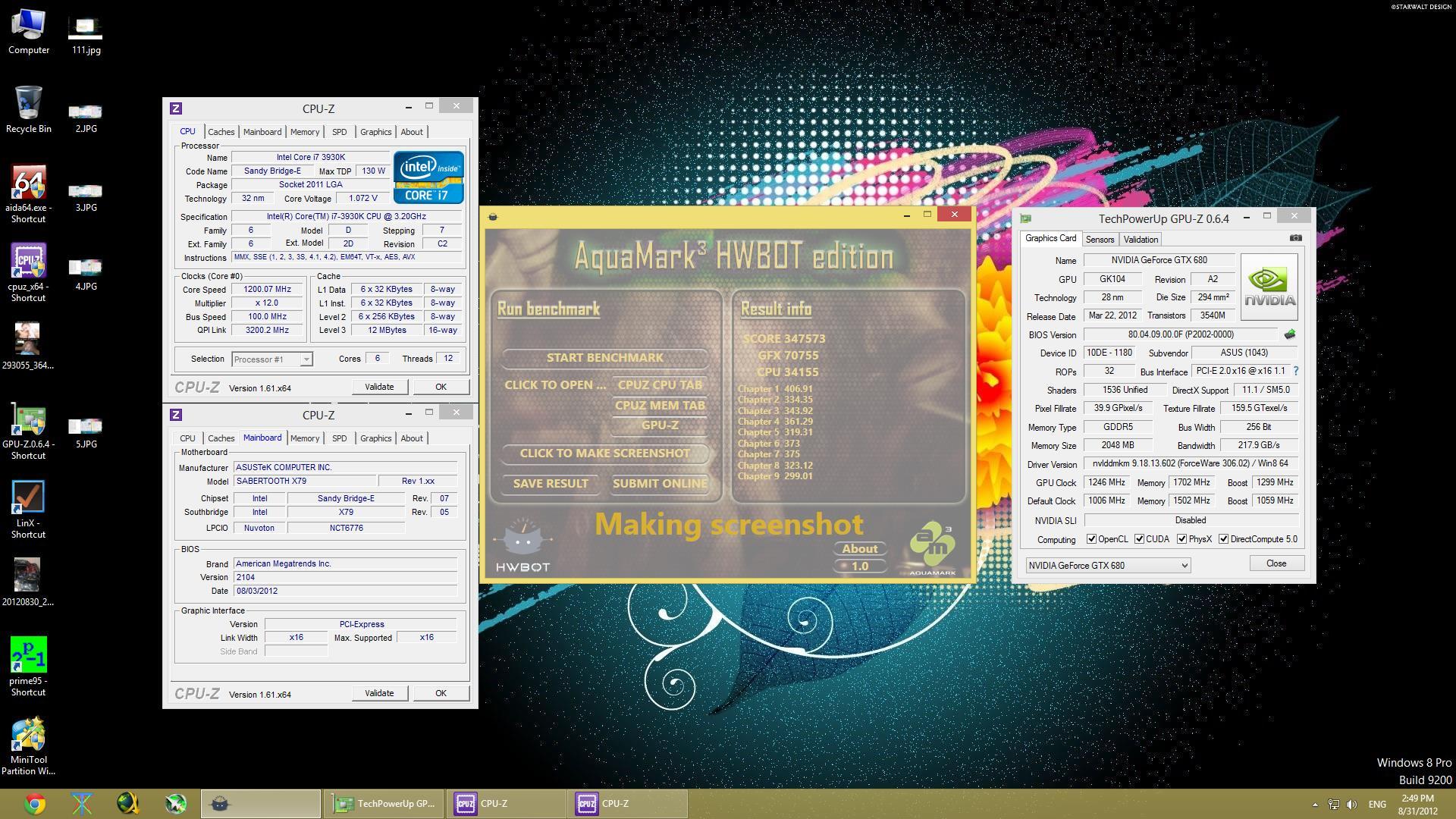Switch to Sensors tab in GPU-Z

pos(1100,240)
